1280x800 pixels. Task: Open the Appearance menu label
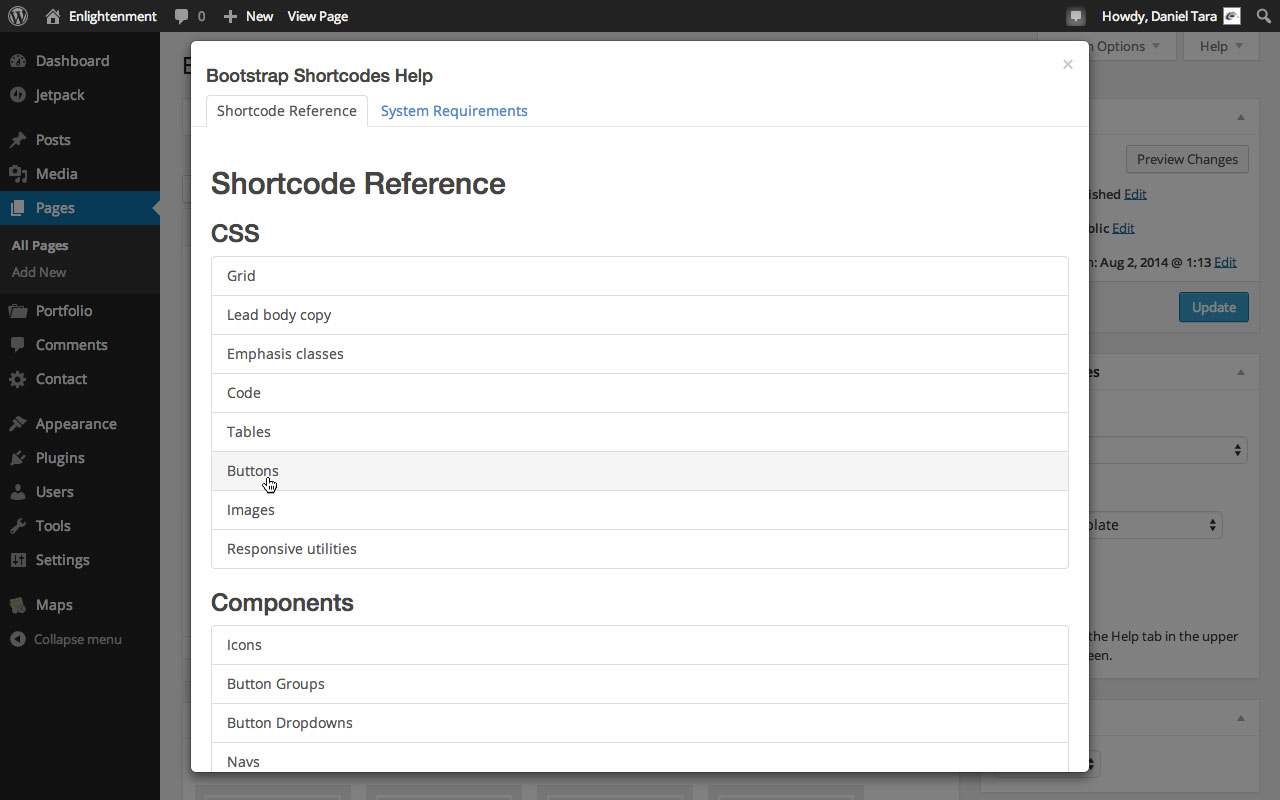pyautogui.click(x=76, y=424)
